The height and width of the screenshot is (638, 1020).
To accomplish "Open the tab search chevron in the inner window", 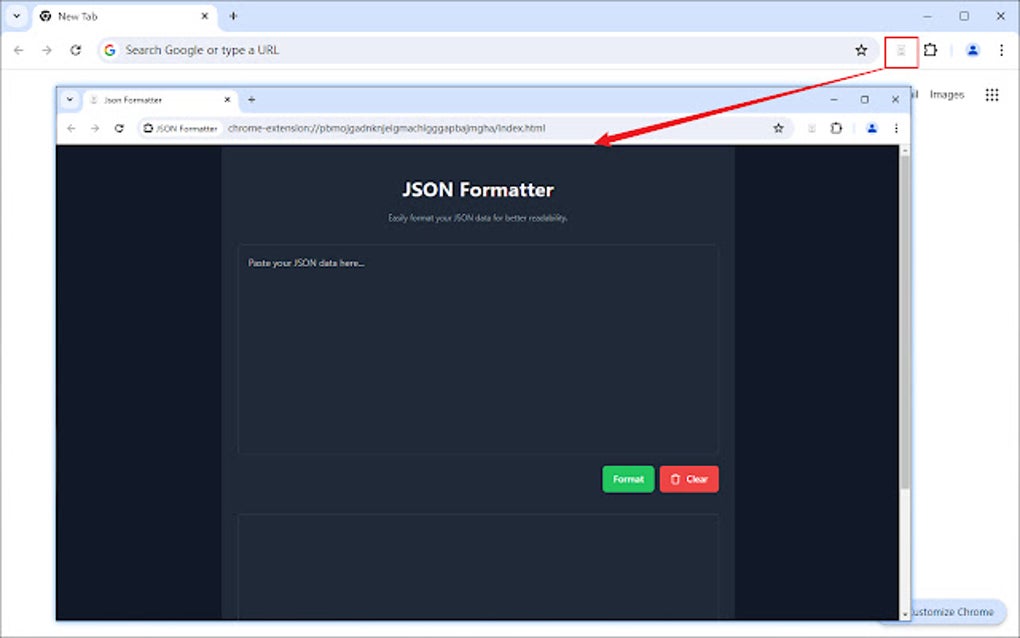I will click(69, 99).
